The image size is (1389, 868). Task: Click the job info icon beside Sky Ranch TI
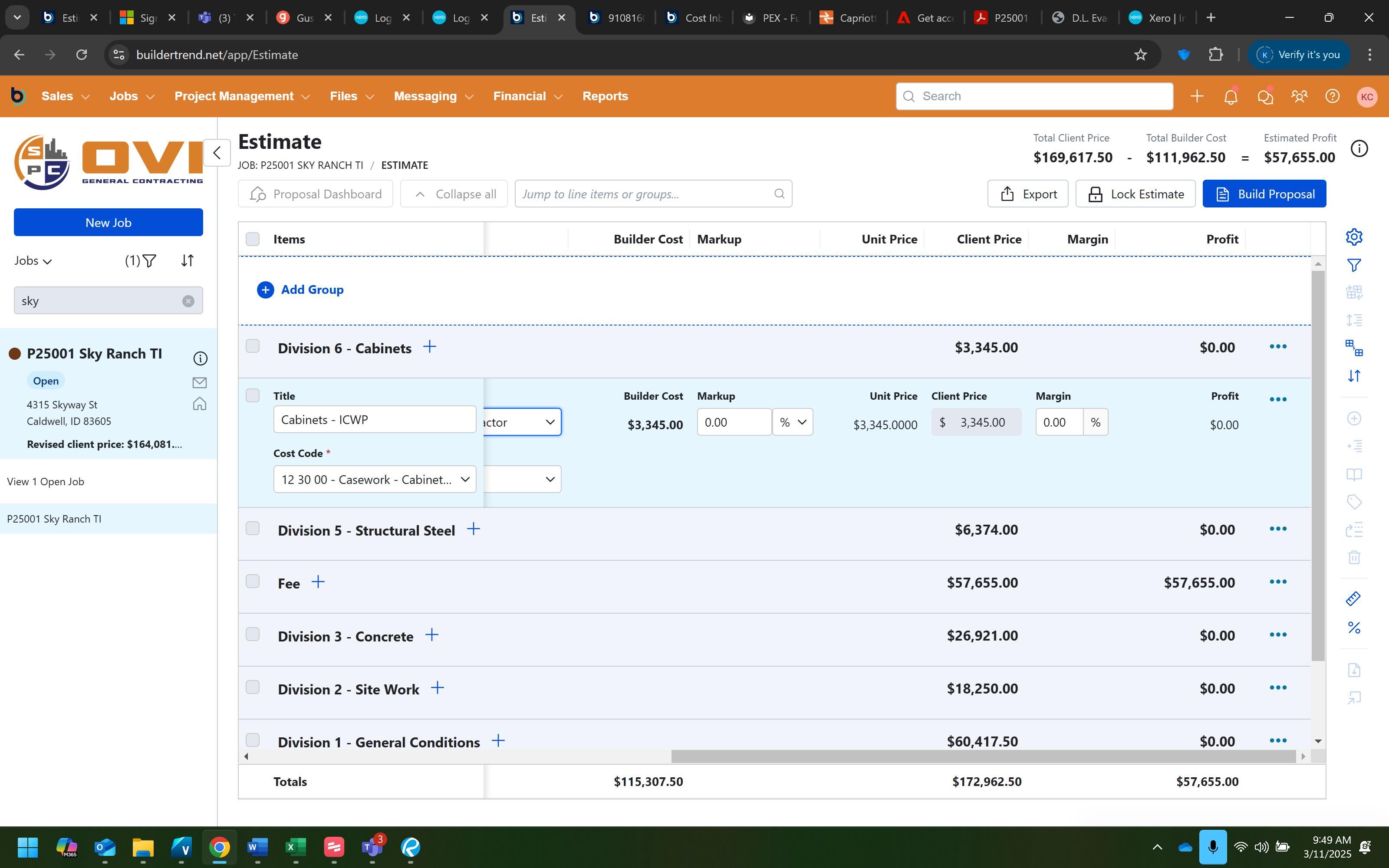(200, 359)
